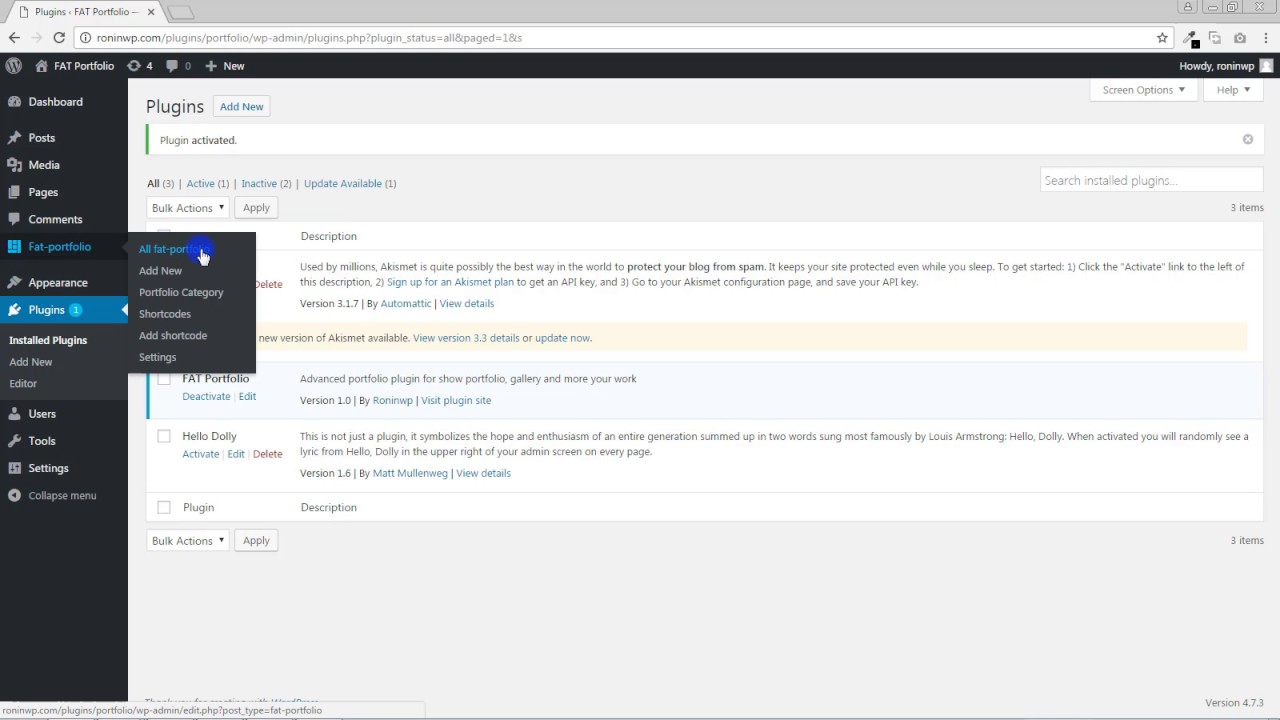The width and height of the screenshot is (1280, 720).
Task: Open the top Bulk Actions dropdown
Action: tap(188, 208)
